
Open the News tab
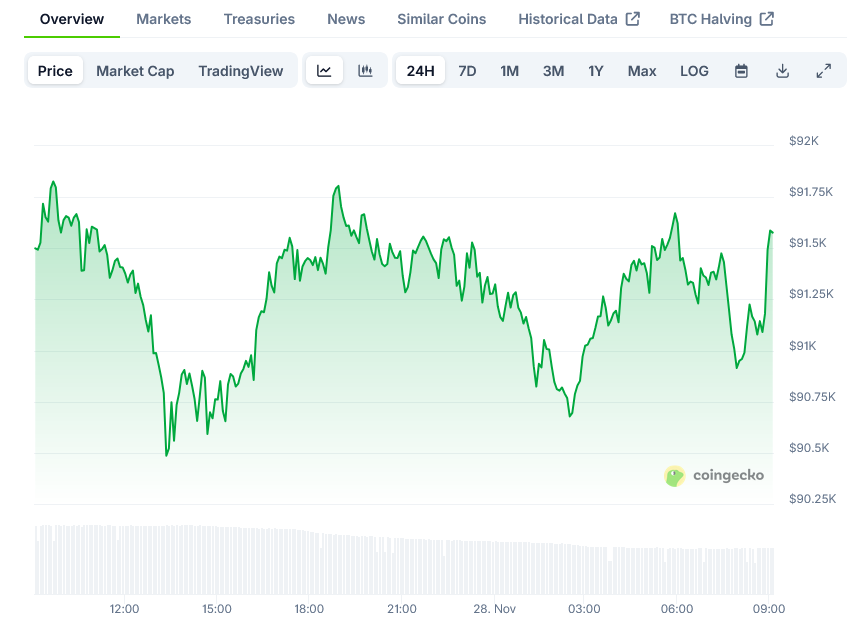(346, 19)
